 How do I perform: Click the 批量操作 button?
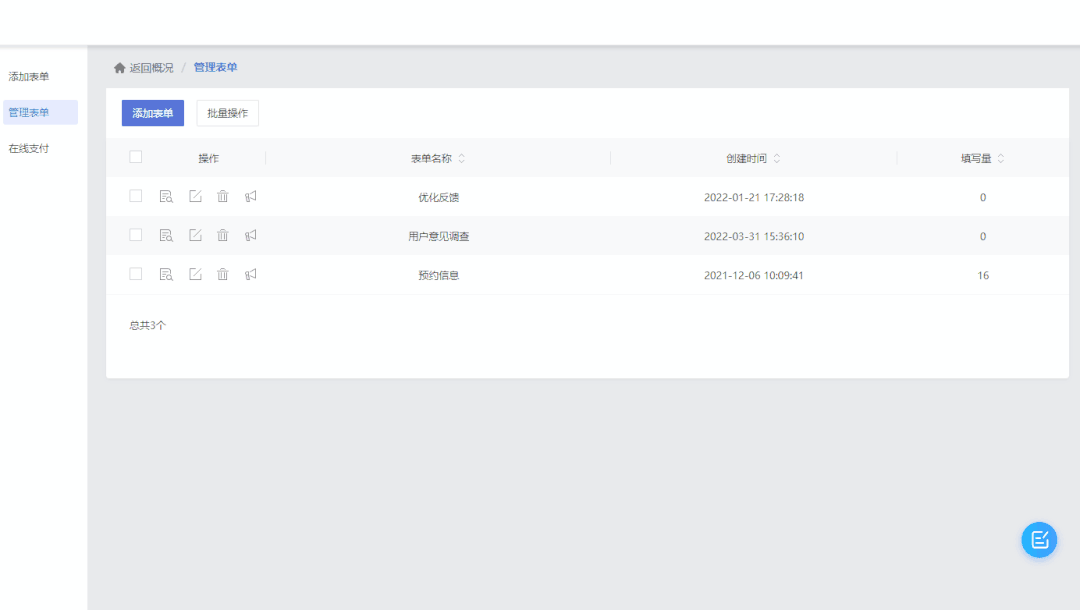tap(227, 113)
